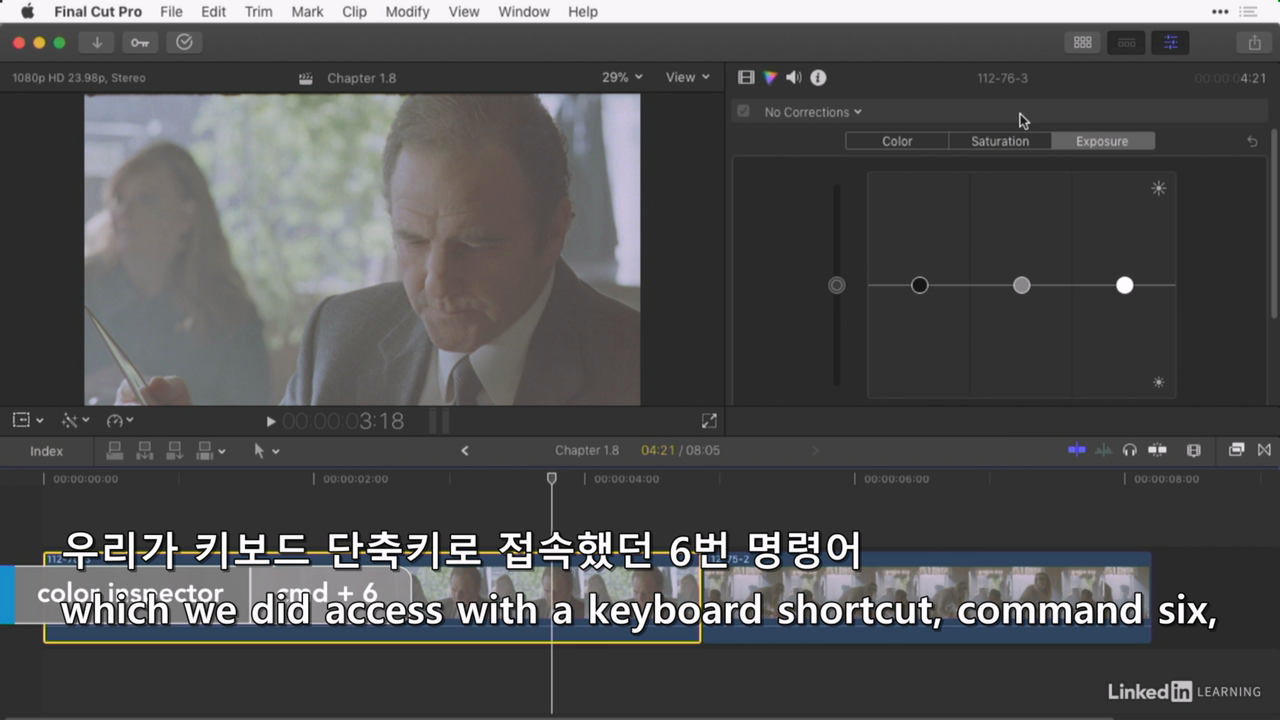Select the midtones exposure puck
Image resolution: width=1280 pixels, height=720 pixels.
(1021, 285)
